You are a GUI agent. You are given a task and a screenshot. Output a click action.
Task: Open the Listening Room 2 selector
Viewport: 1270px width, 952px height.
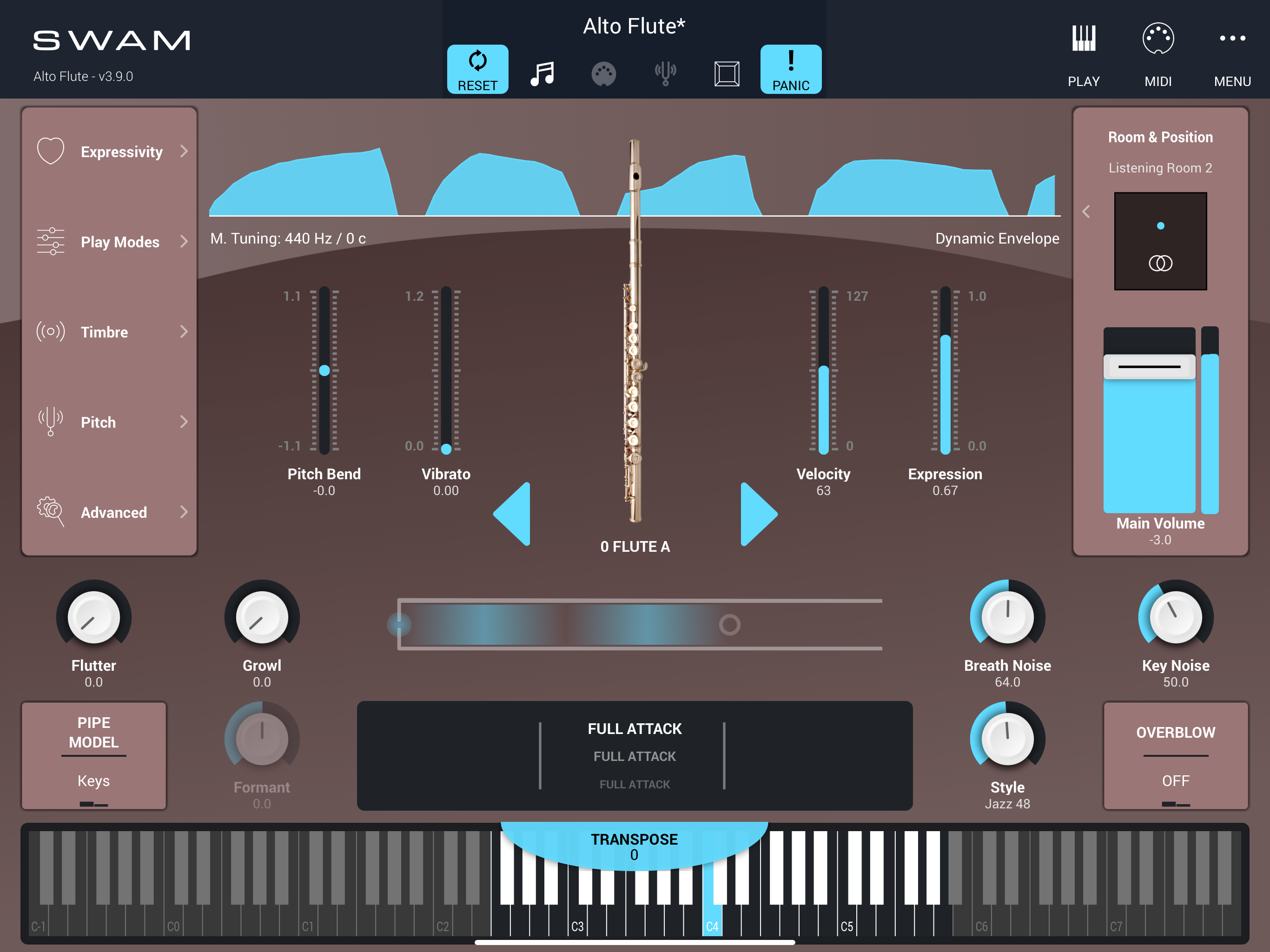click(1160, 168)
